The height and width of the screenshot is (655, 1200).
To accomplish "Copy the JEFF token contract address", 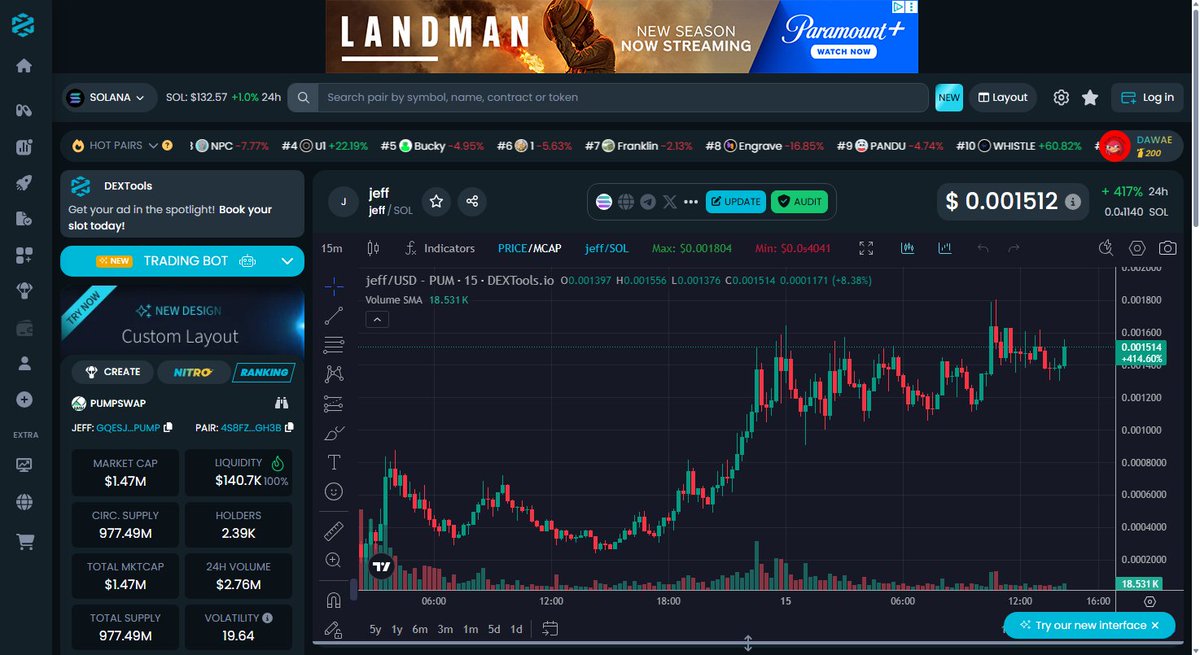I will tap(168, 428).
